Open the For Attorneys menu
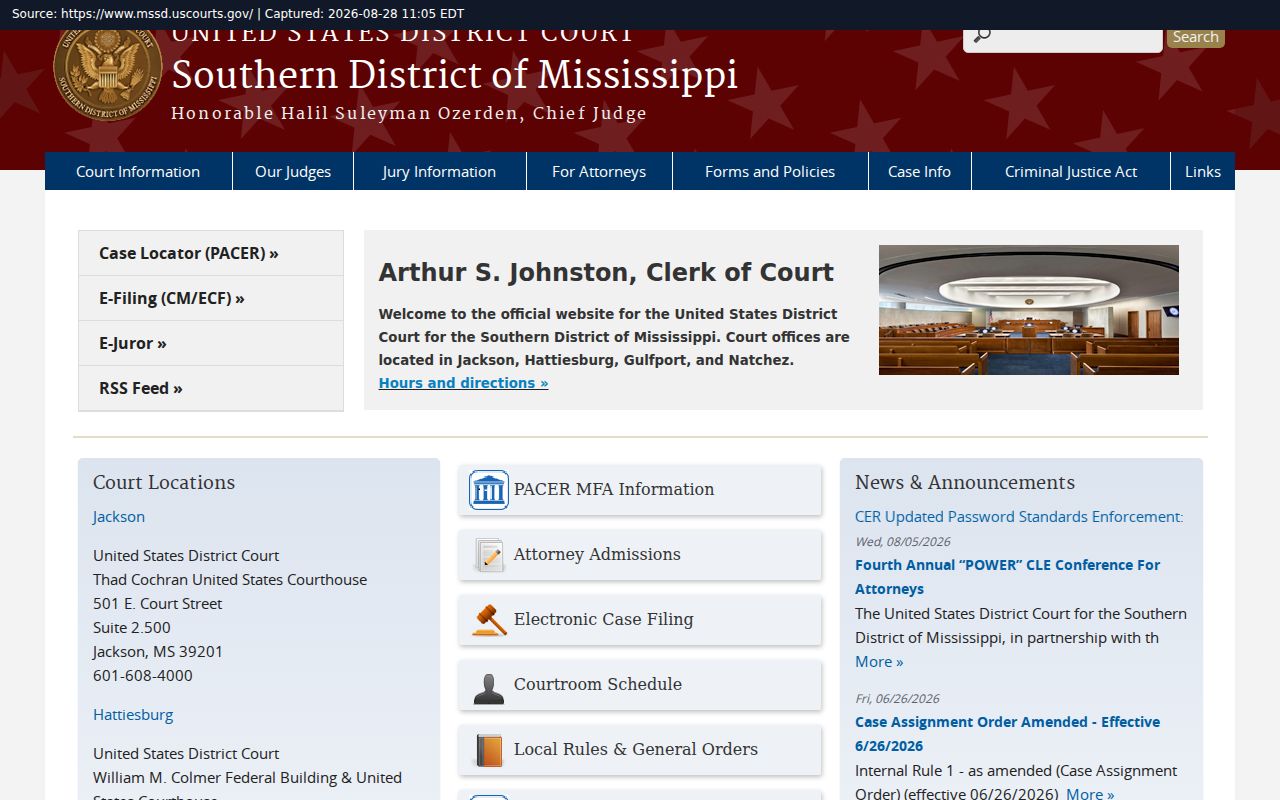The width and height of the screenshot is (1280, 800). 599,171
